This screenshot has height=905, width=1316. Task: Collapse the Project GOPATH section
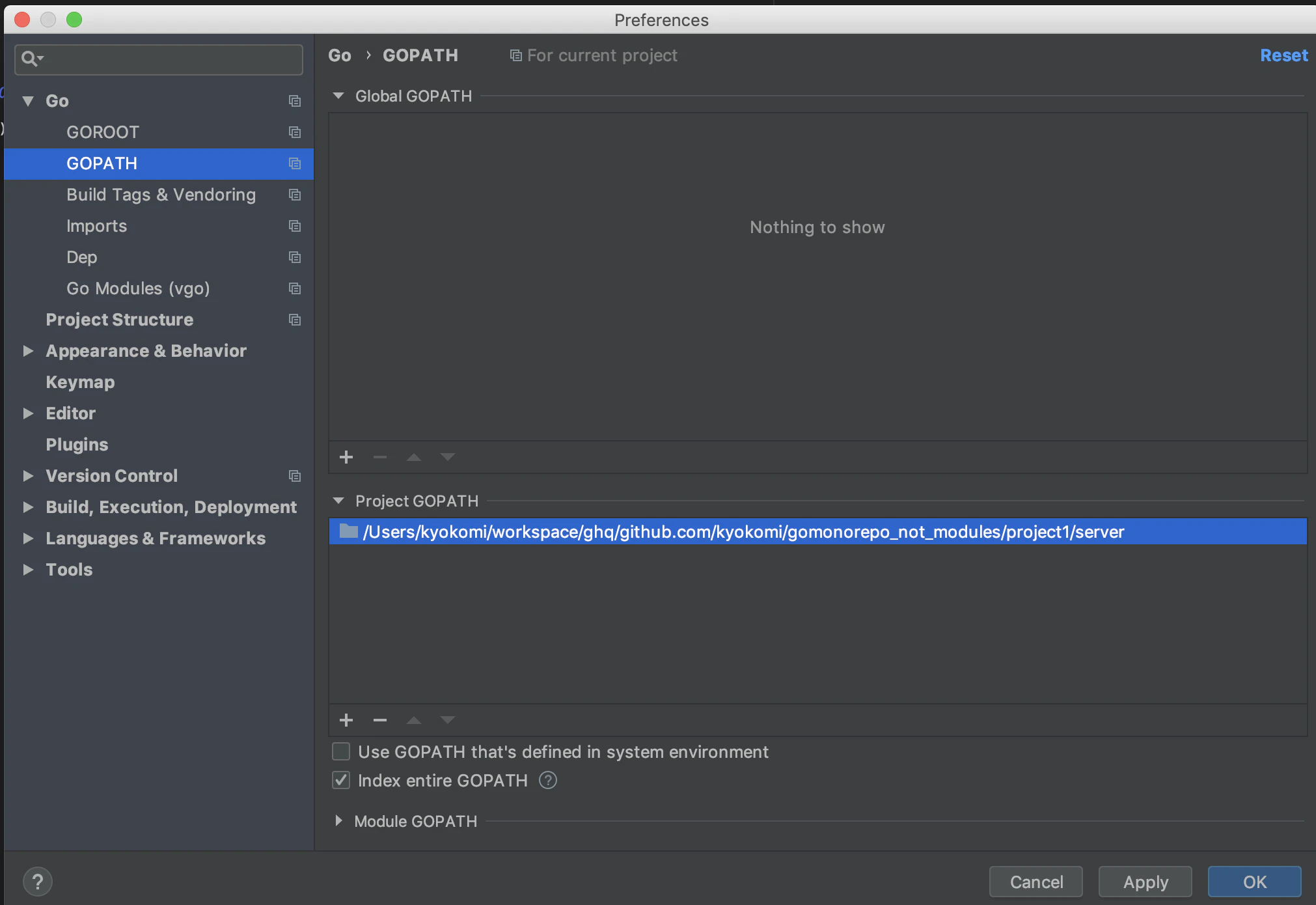click(338, 501)
